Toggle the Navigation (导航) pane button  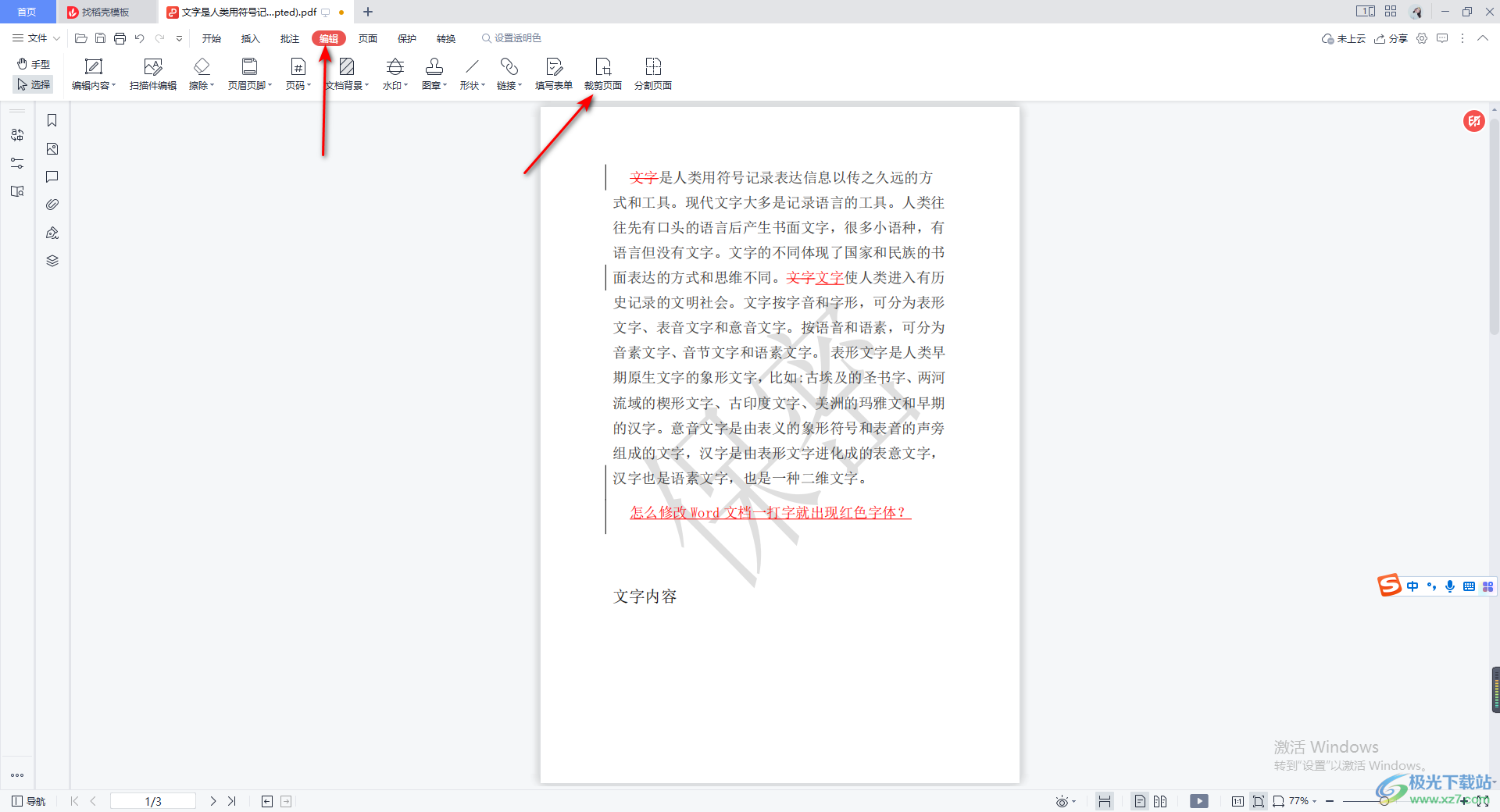pos(29,801)
